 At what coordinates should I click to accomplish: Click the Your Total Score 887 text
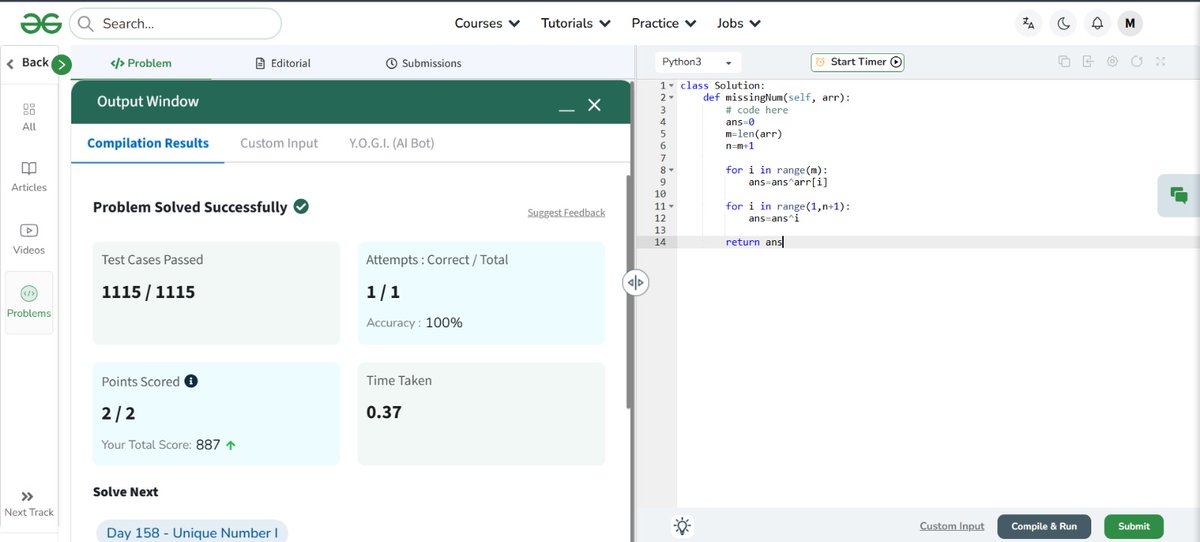coord(169,445)
